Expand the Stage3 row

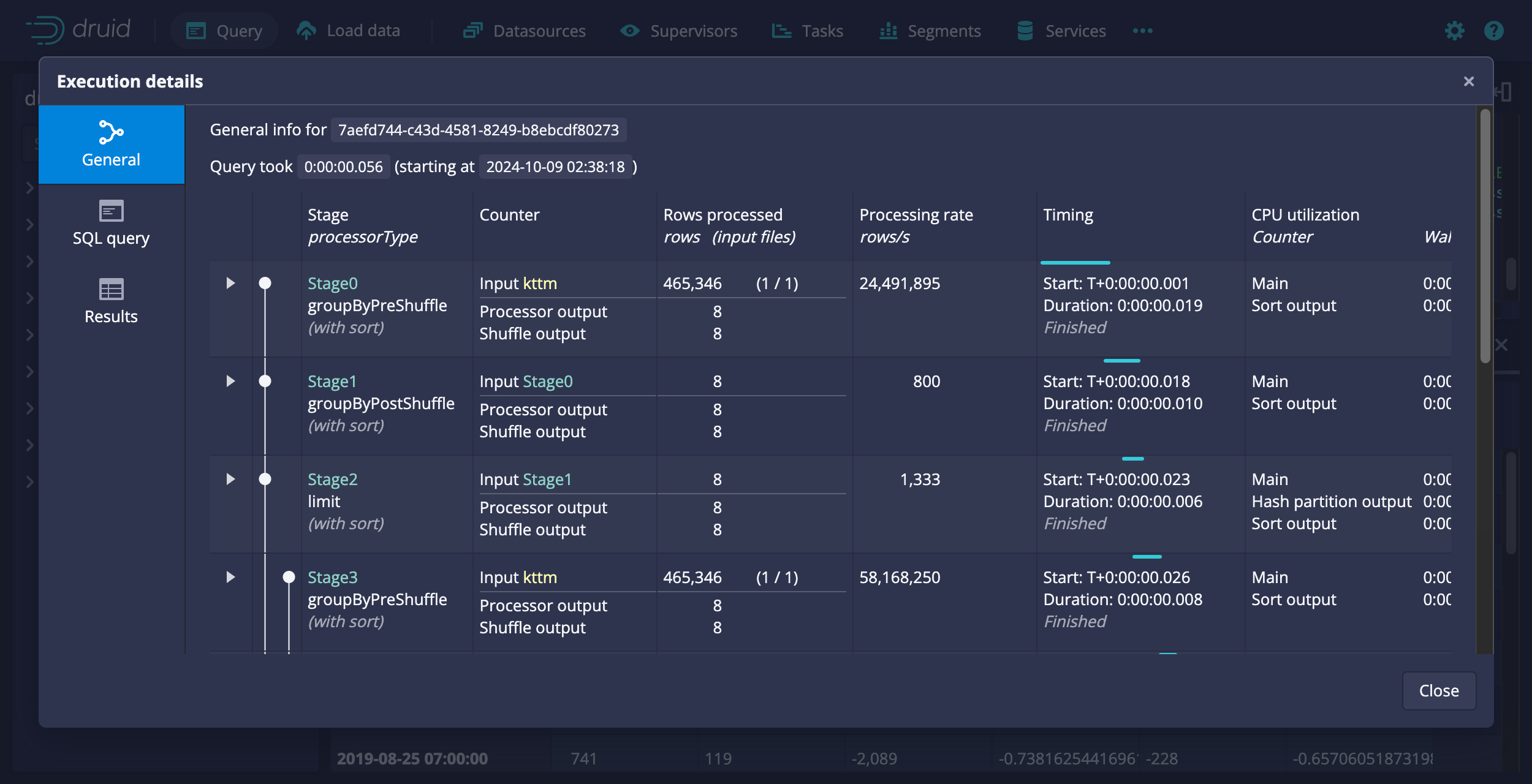pos(230,577)
